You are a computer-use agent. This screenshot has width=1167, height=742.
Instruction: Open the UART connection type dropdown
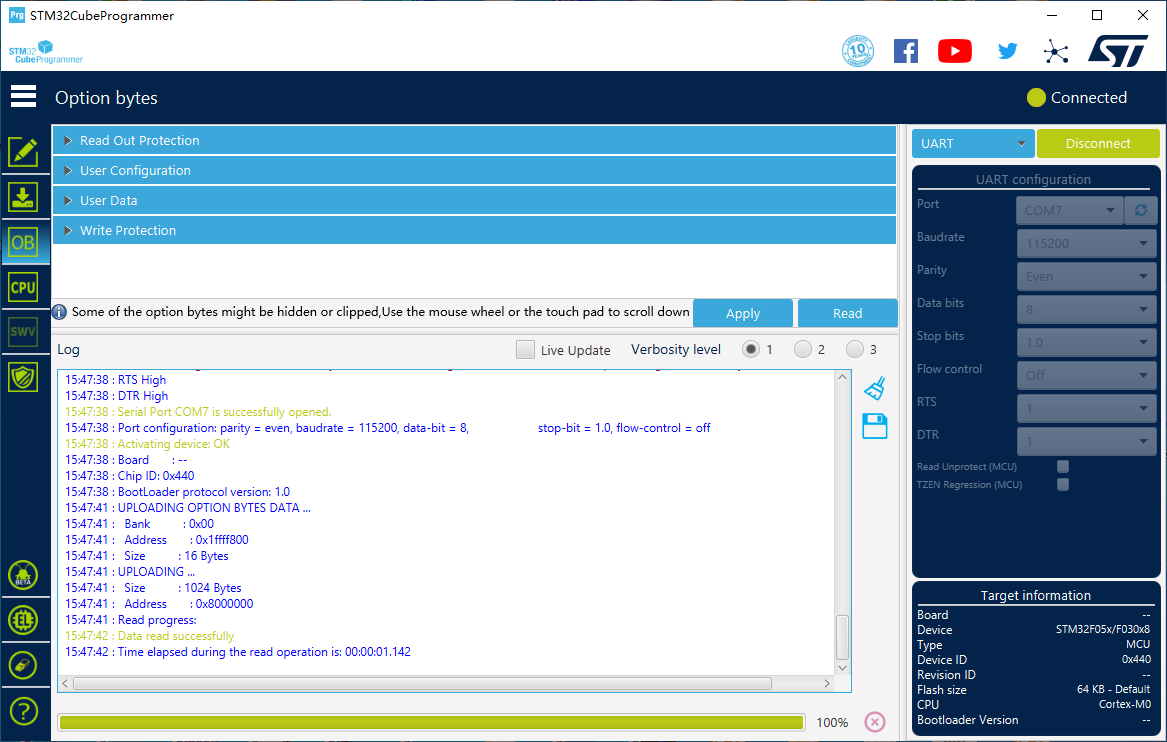[x=973, y=144]
